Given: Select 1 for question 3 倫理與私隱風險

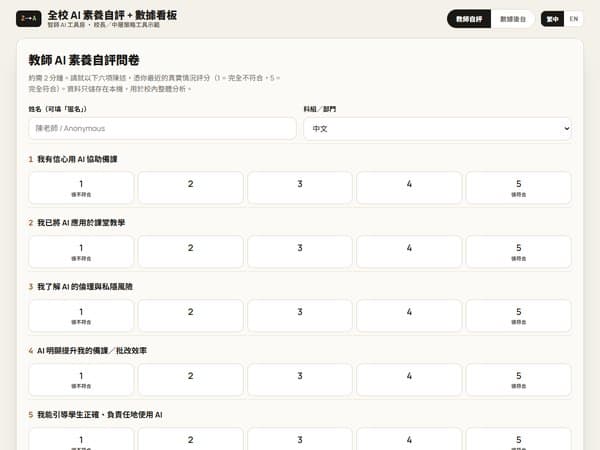Looking at the screenshot, I should tap(81, 316).
